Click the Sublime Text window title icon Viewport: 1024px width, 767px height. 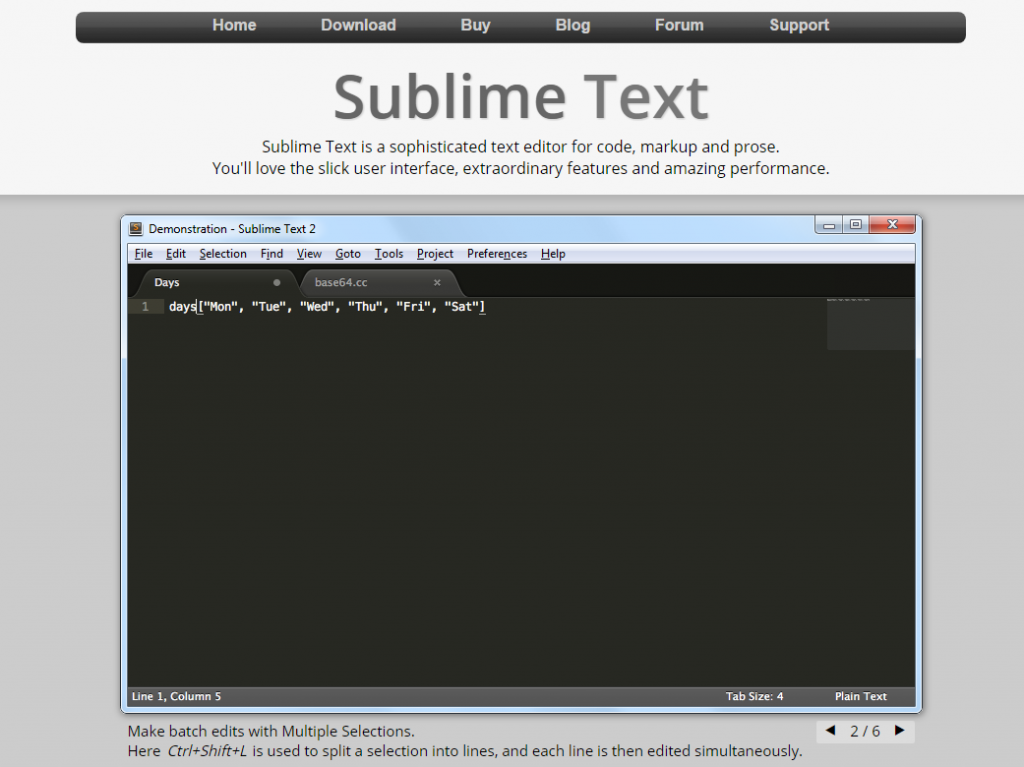[137, 228]
